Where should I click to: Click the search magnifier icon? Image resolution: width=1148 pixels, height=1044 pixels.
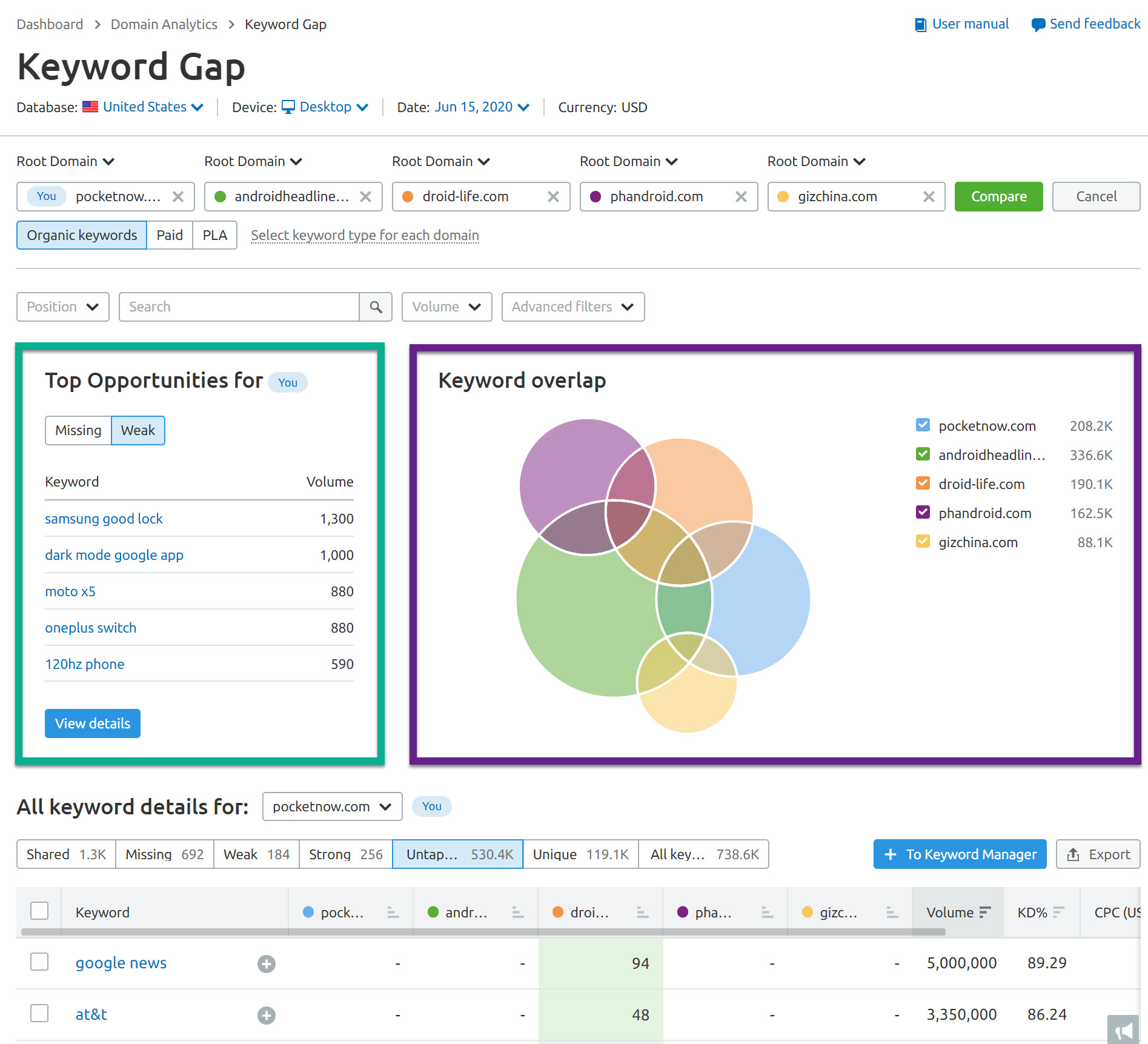coord(376,307)
